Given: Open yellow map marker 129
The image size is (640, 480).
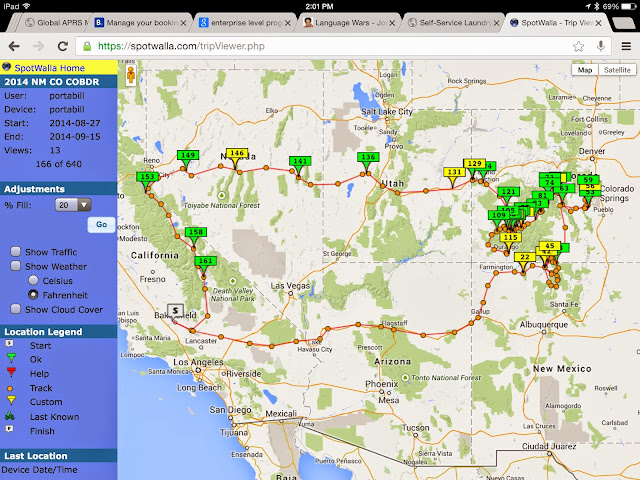Looking at the screenshot, I should coord(474,166).
